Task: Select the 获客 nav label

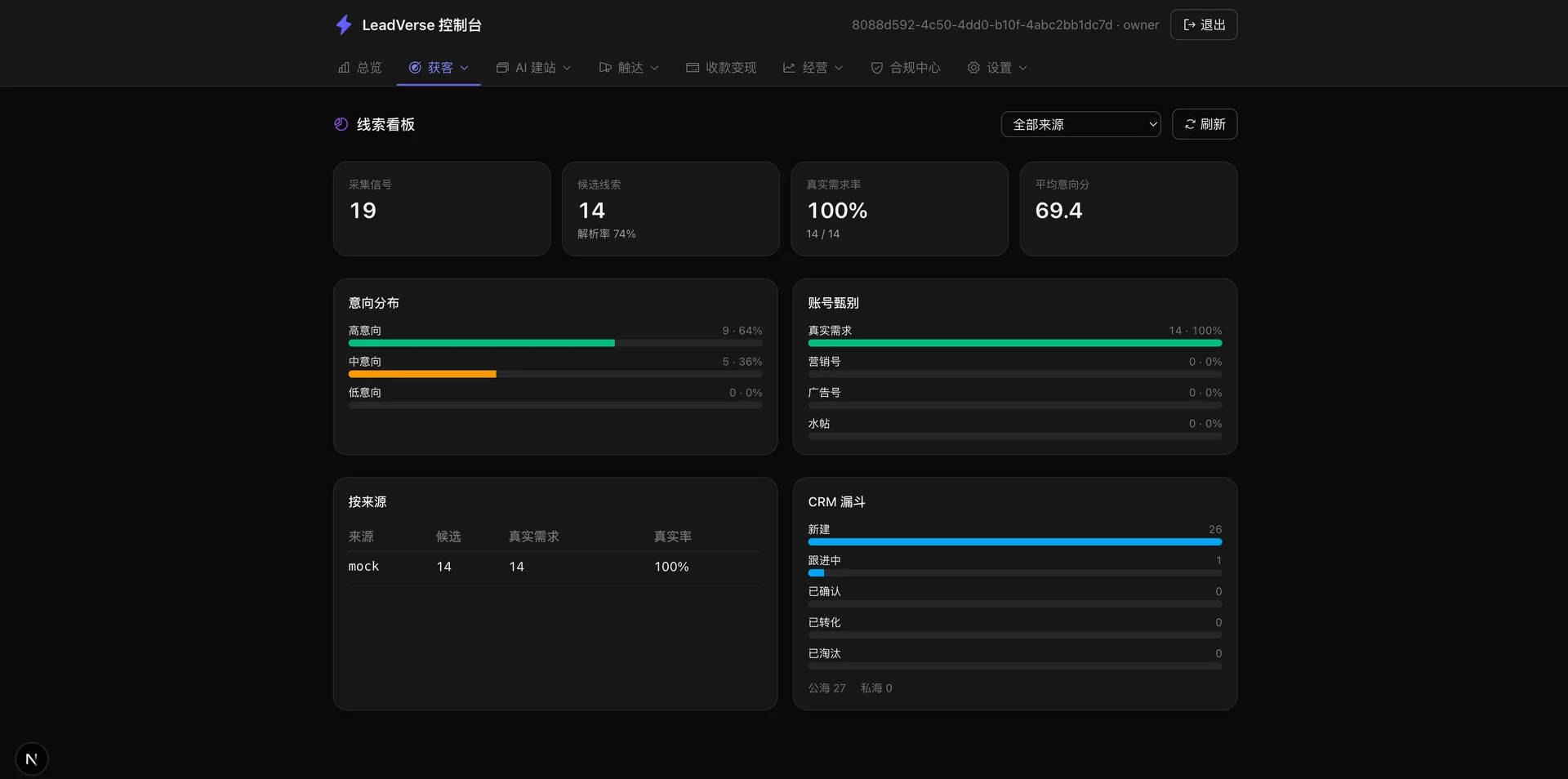Action: click(x=440, y=68)
